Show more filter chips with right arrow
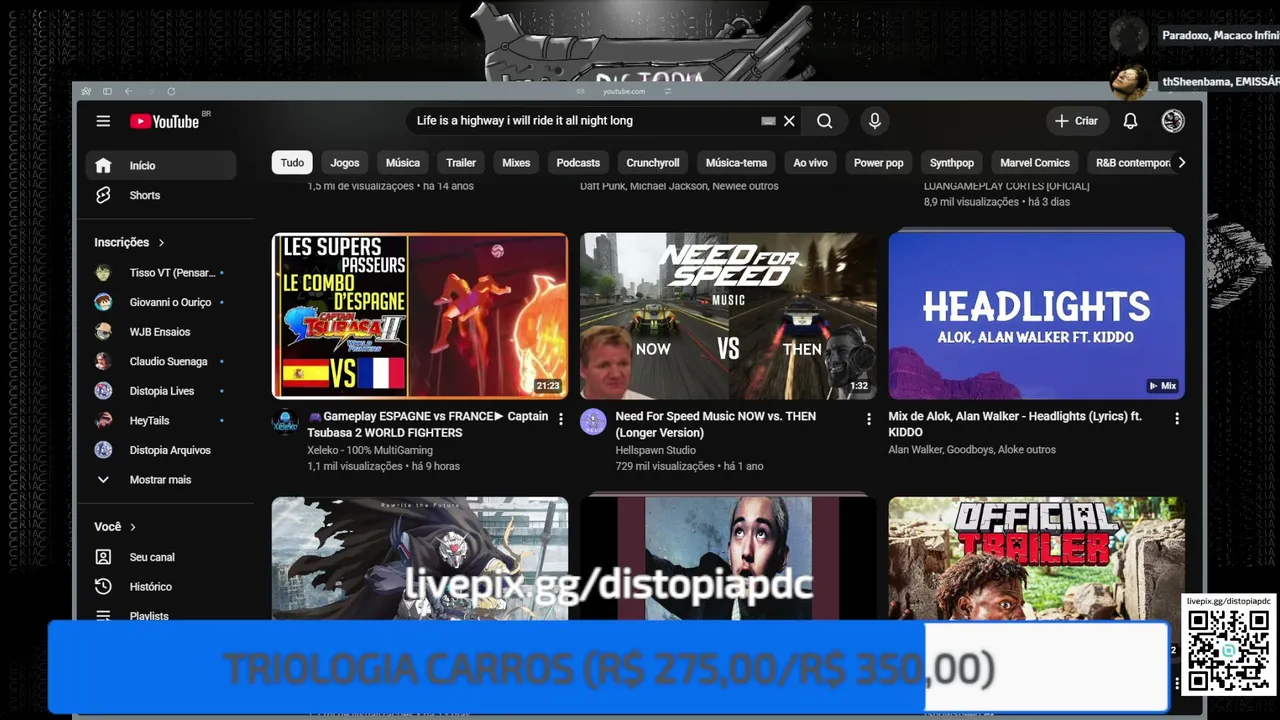The height and width of the screenshot is (720, 1280). (x=1181, y=163)
